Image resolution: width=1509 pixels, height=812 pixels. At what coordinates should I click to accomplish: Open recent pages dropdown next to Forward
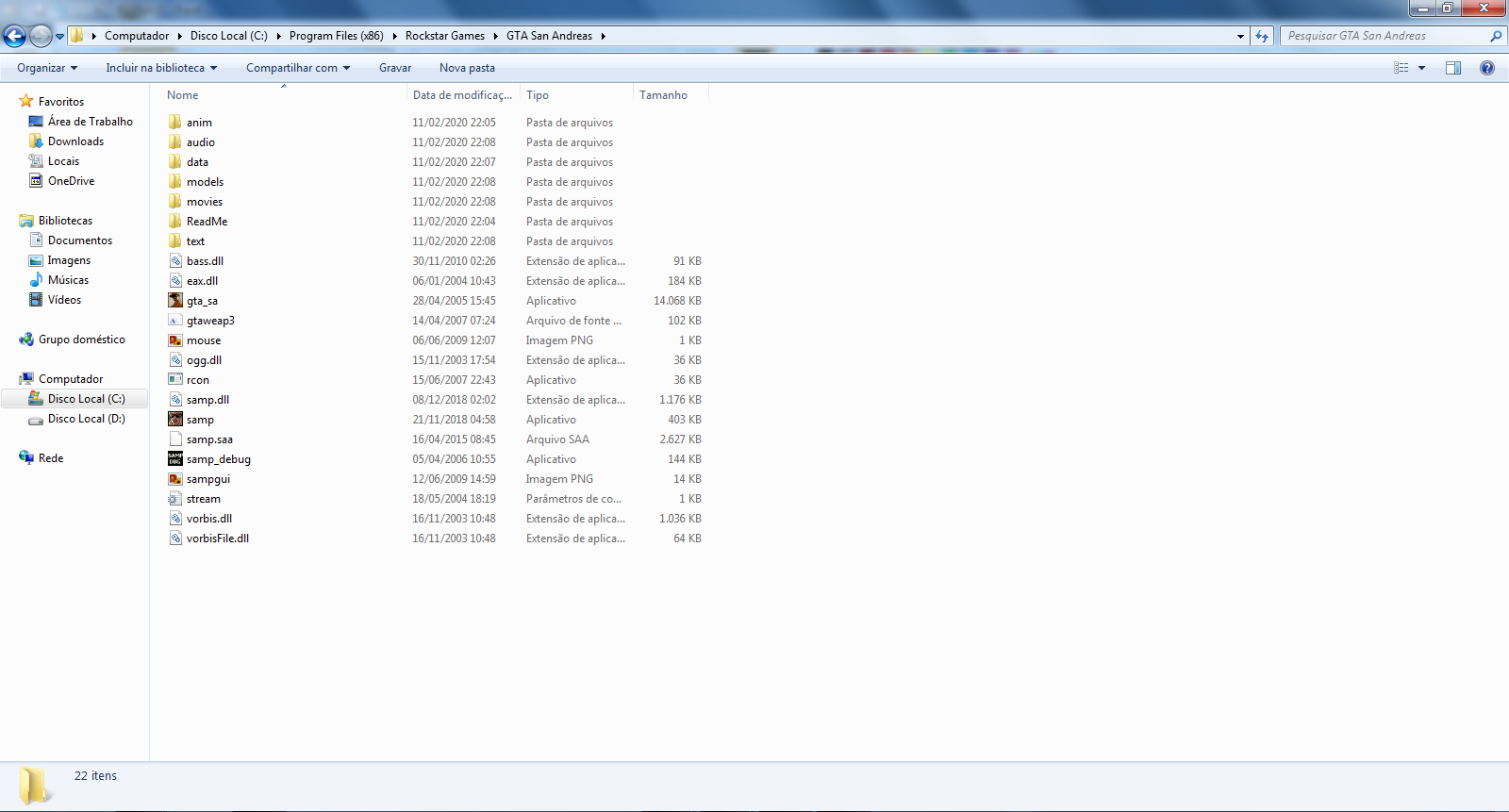click(59, 36)
